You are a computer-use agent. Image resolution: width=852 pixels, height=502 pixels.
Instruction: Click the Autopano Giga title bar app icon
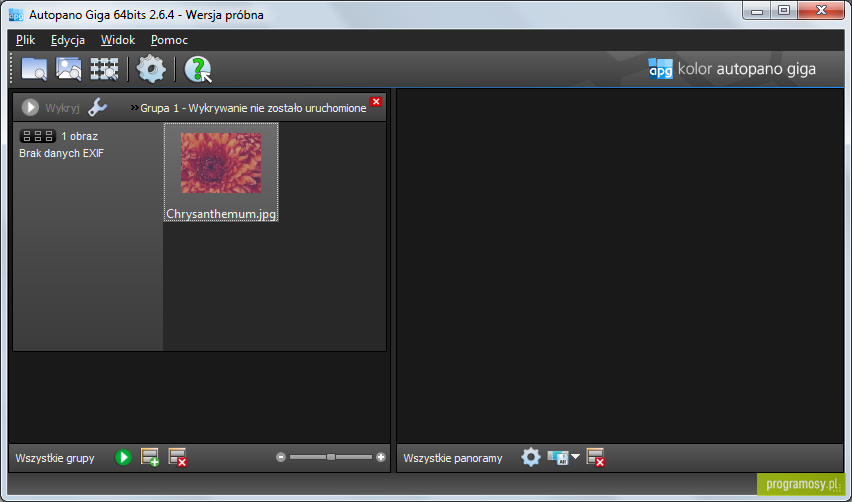[x=16, y=15]
